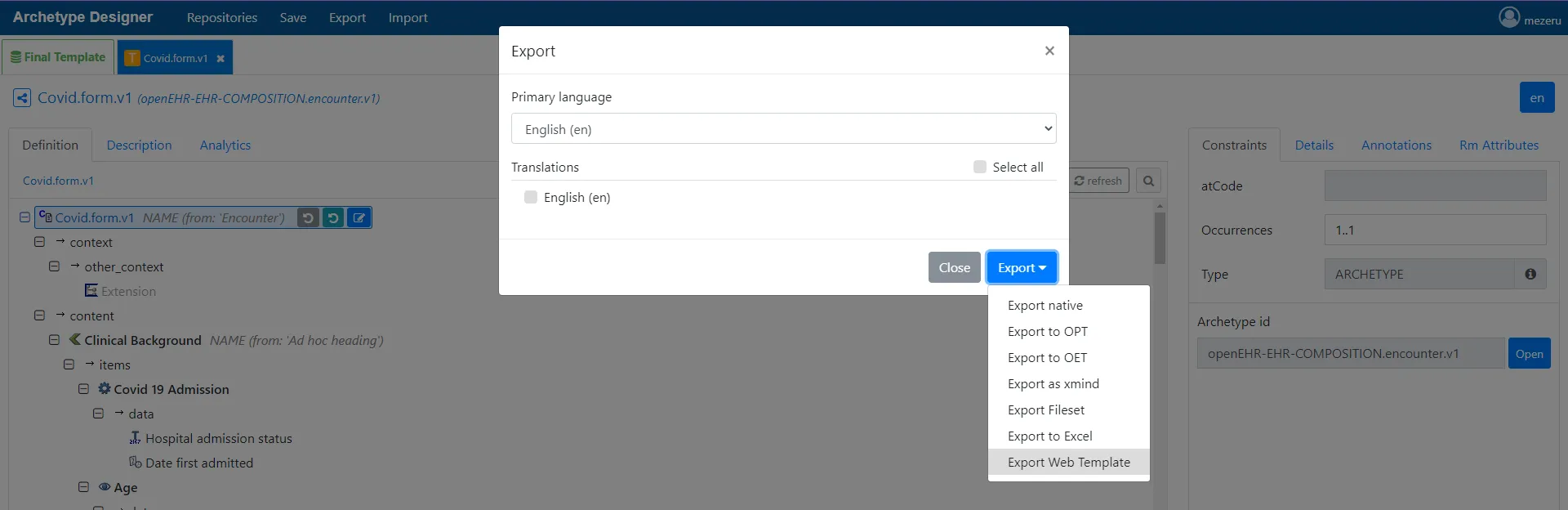Enable the English (en) translation checkbox
The height and width of the screenshot is (510, 1568).
531,197
